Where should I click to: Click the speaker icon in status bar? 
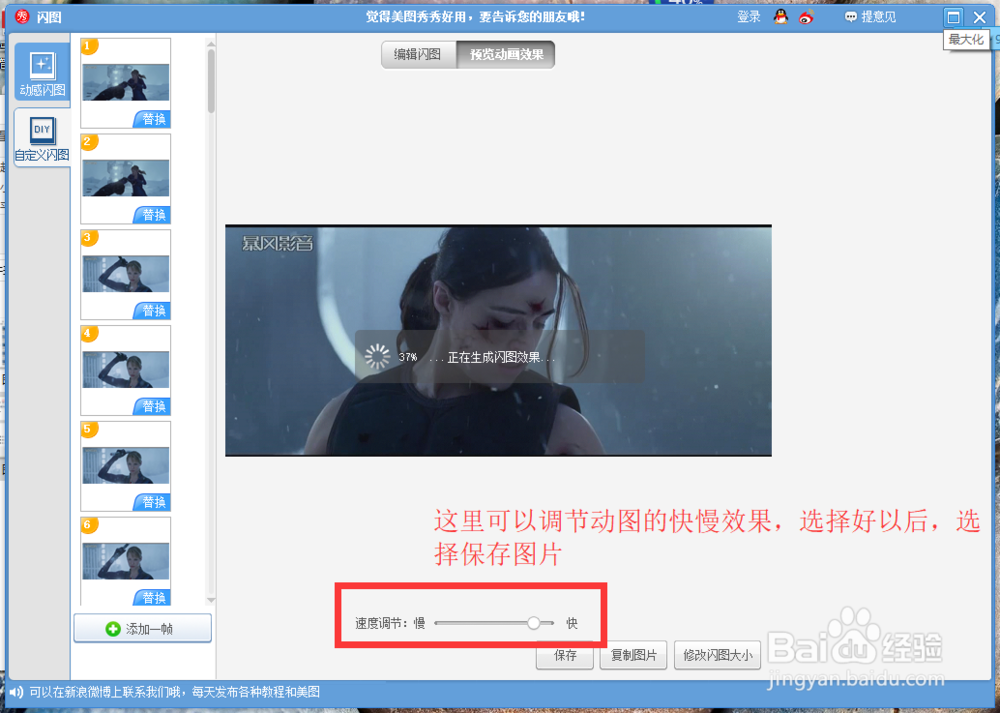[17, 692]
